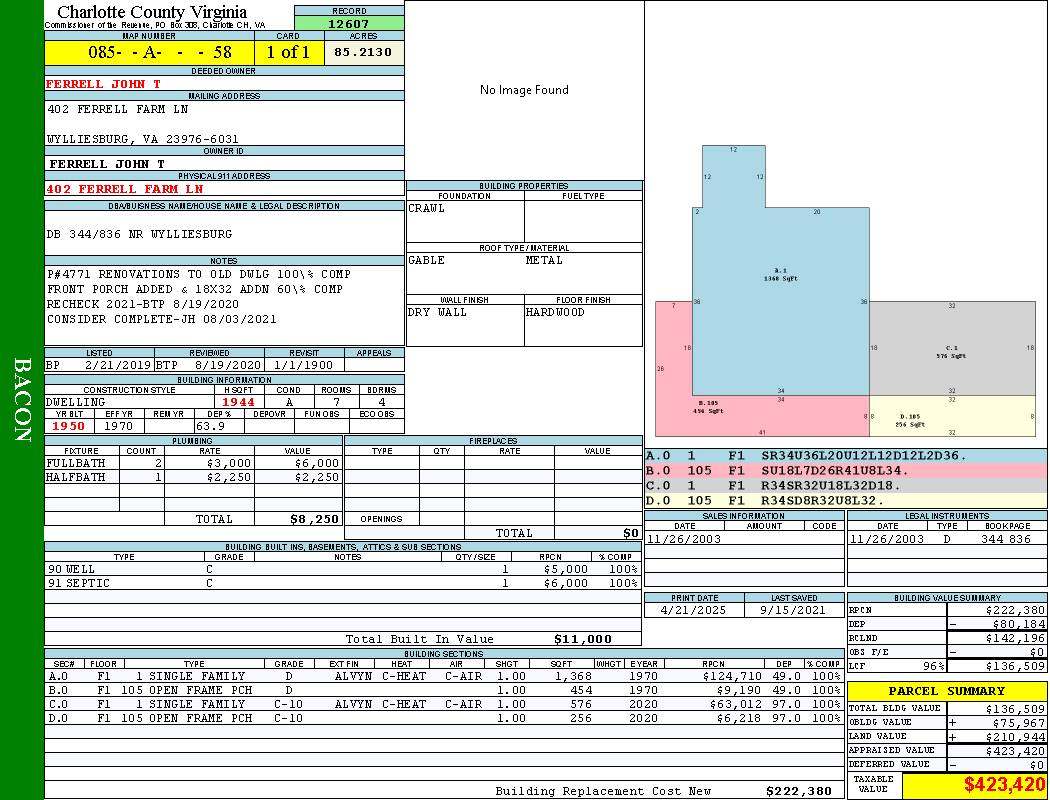Click print date 4/21/2025

pos(693,610)
